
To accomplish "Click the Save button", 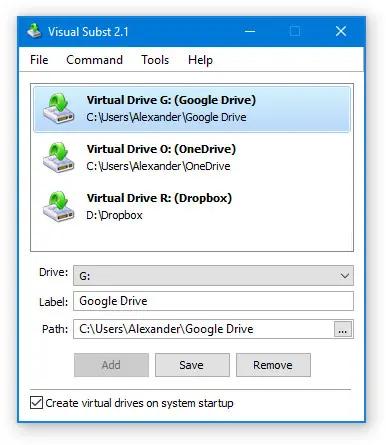I will 192,365.
